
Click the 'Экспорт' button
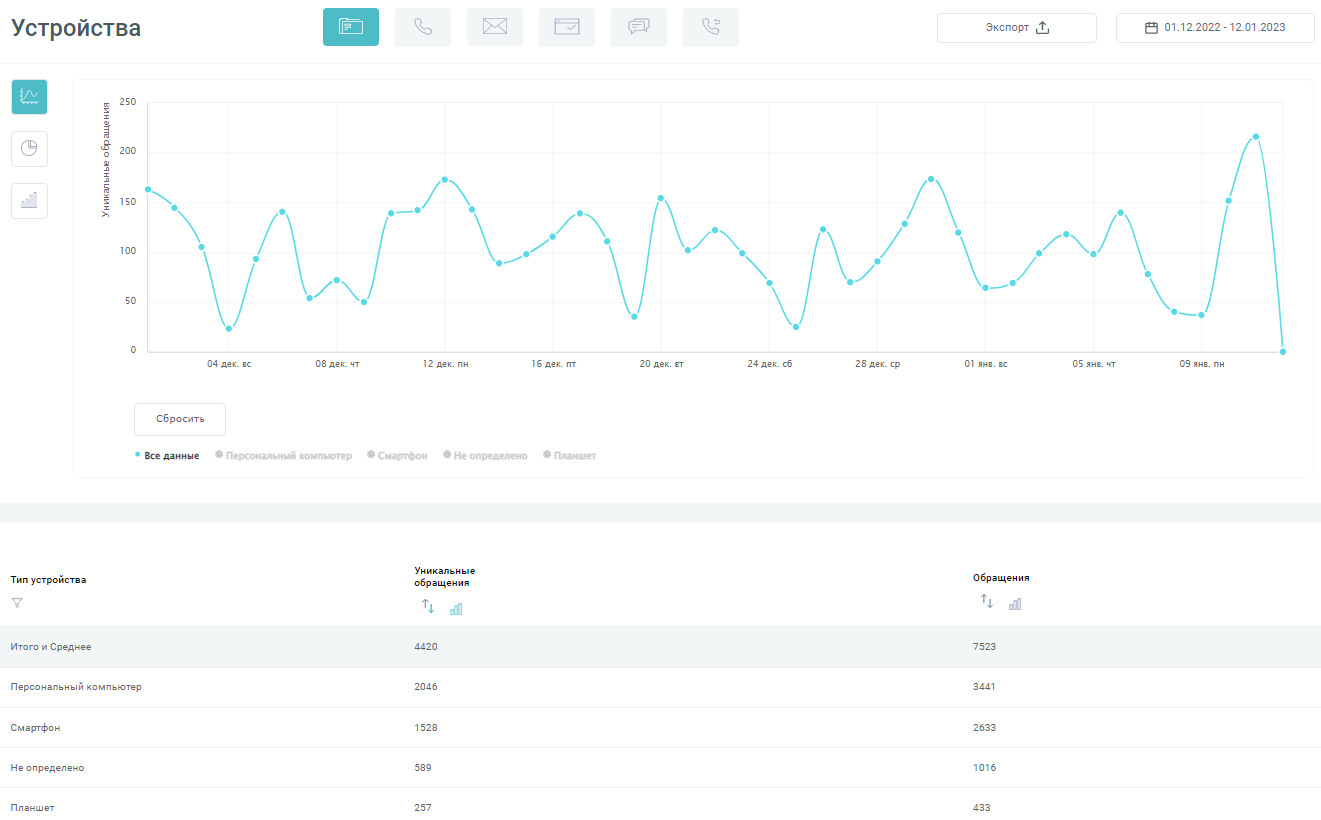(x=1016, y=28)
